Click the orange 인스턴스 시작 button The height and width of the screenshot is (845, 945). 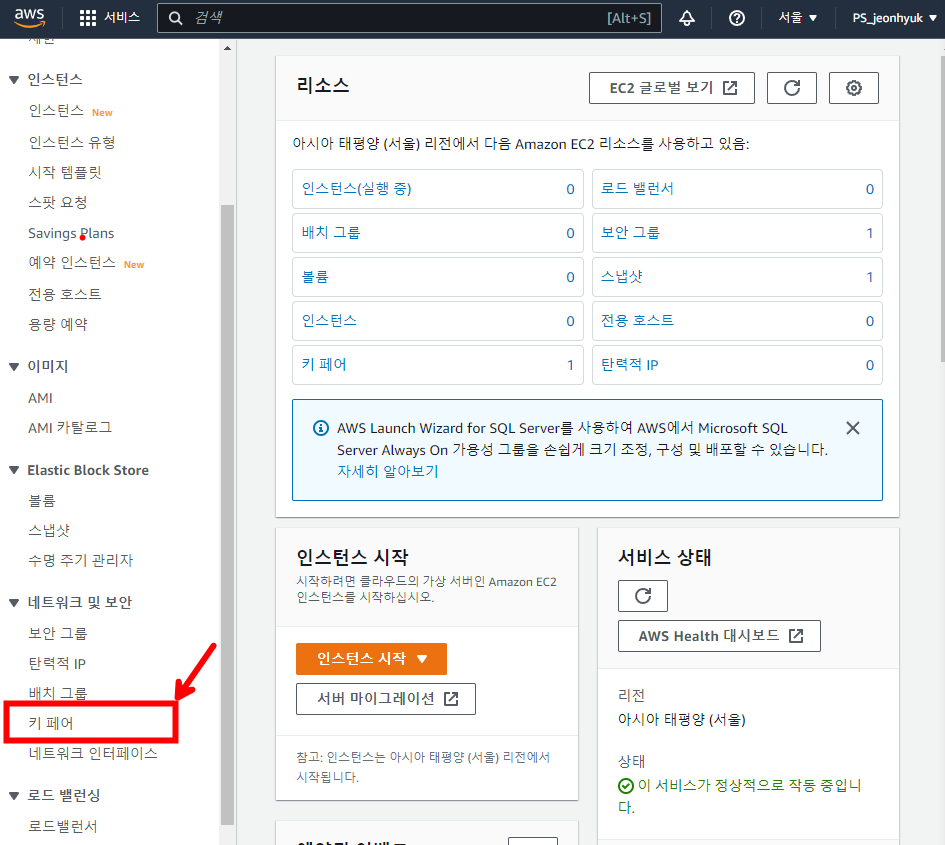click(371, 659)
